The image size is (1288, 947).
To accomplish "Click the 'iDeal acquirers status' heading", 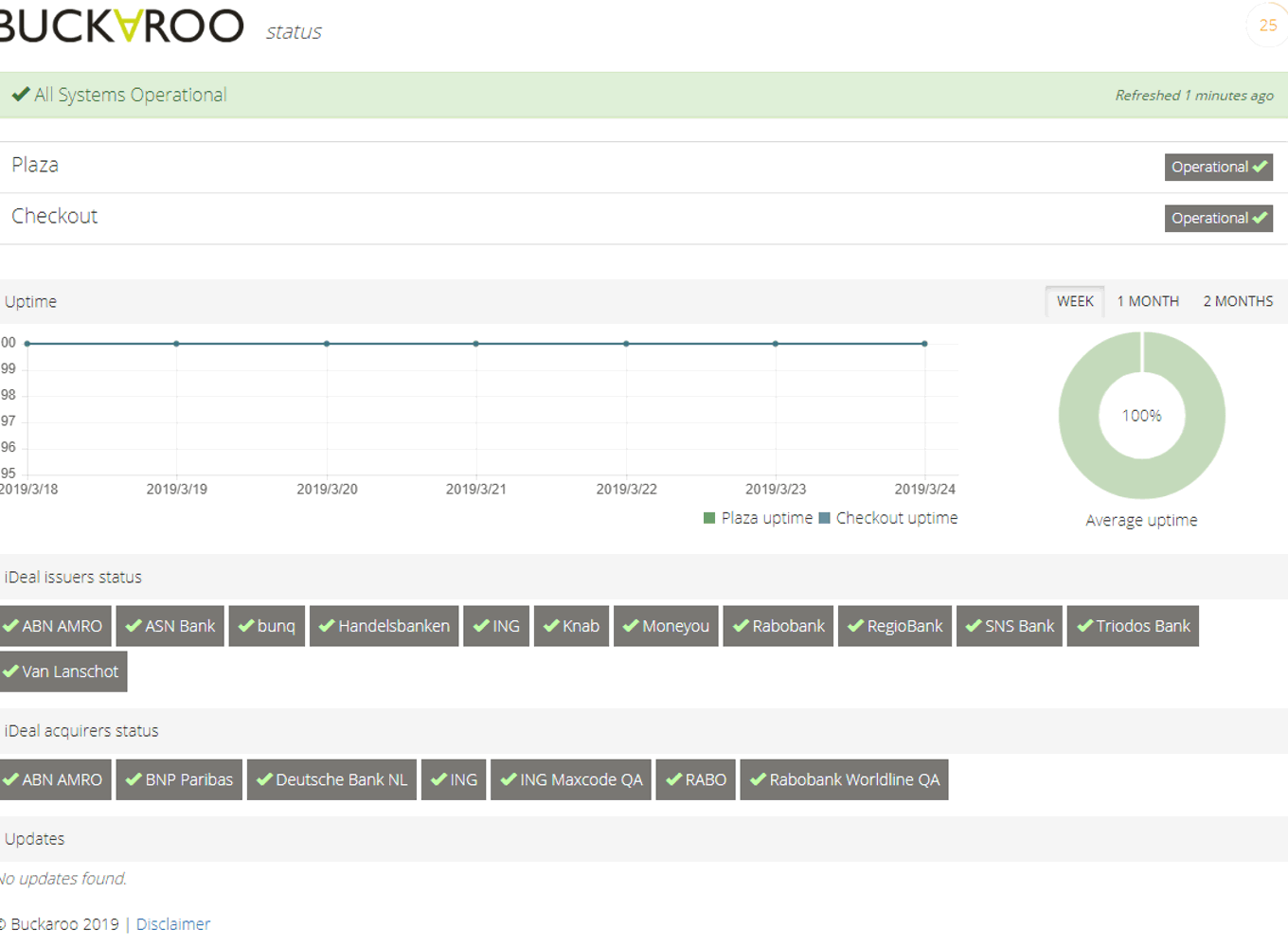I will pos(81,730).
